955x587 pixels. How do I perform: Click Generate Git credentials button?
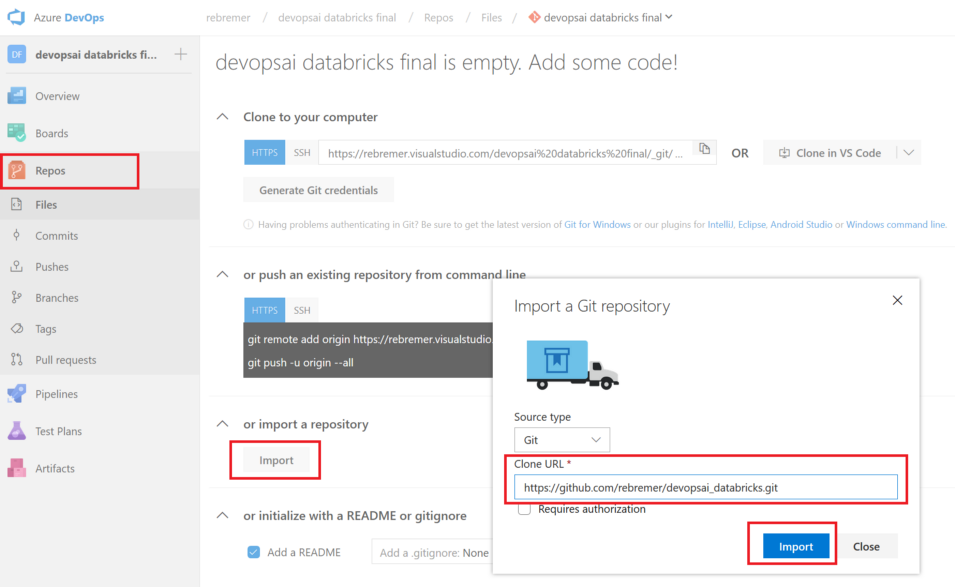[319, 190]
